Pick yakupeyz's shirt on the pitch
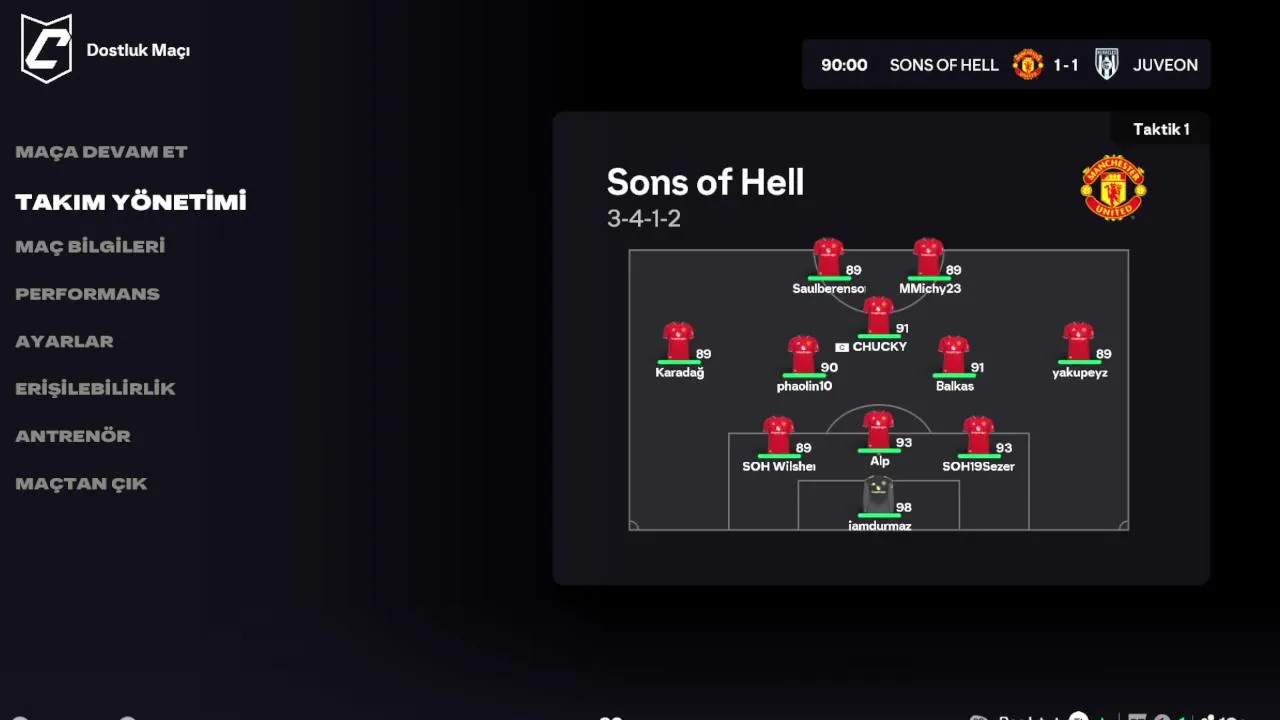 coord(1078,341)
